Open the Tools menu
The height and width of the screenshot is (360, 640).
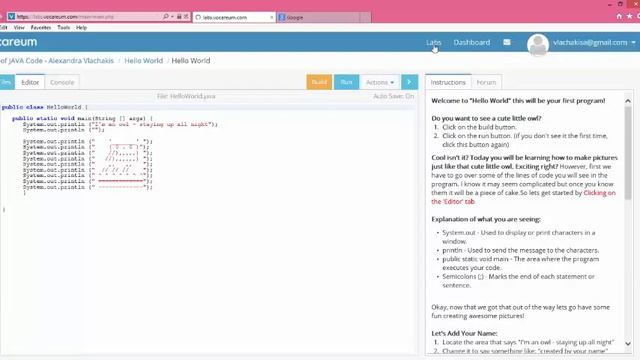[63, 27]
